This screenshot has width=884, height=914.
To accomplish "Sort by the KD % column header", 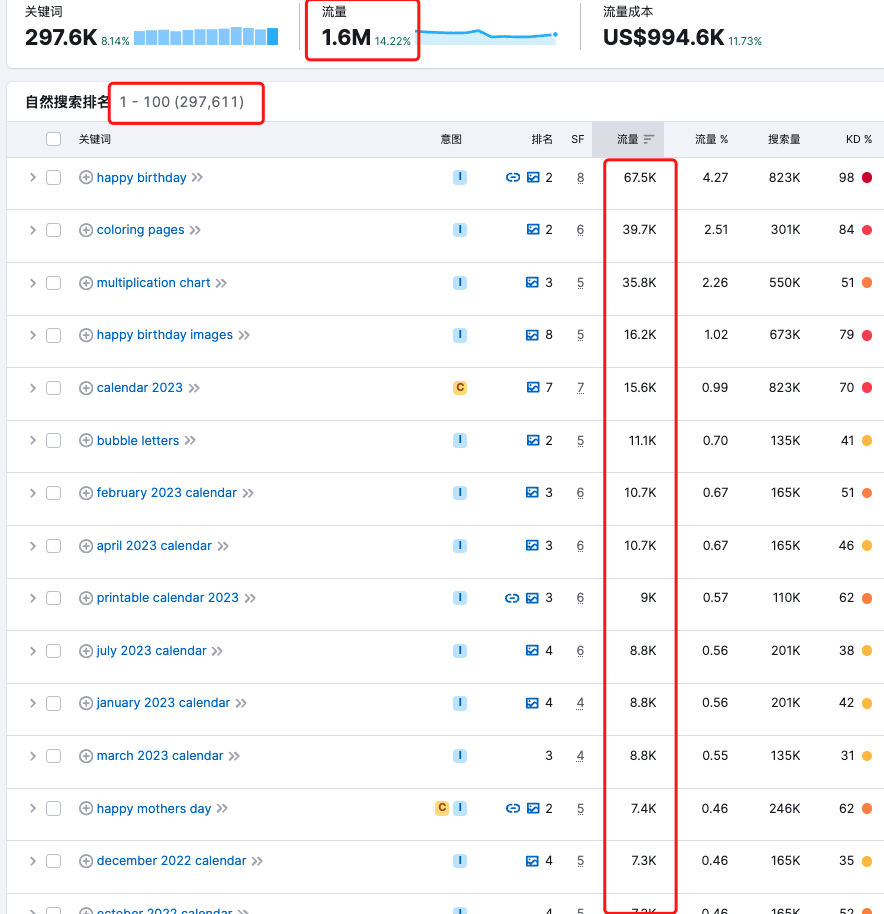I will click(858, 140).
